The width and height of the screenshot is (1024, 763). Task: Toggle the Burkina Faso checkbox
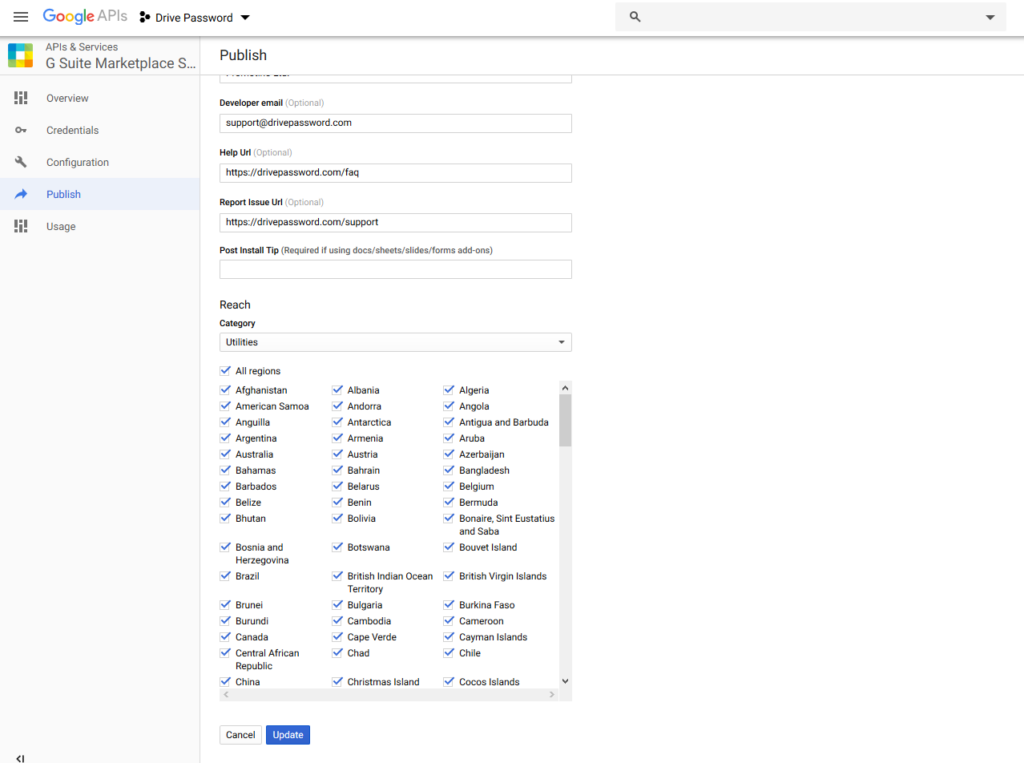(449, 605)
